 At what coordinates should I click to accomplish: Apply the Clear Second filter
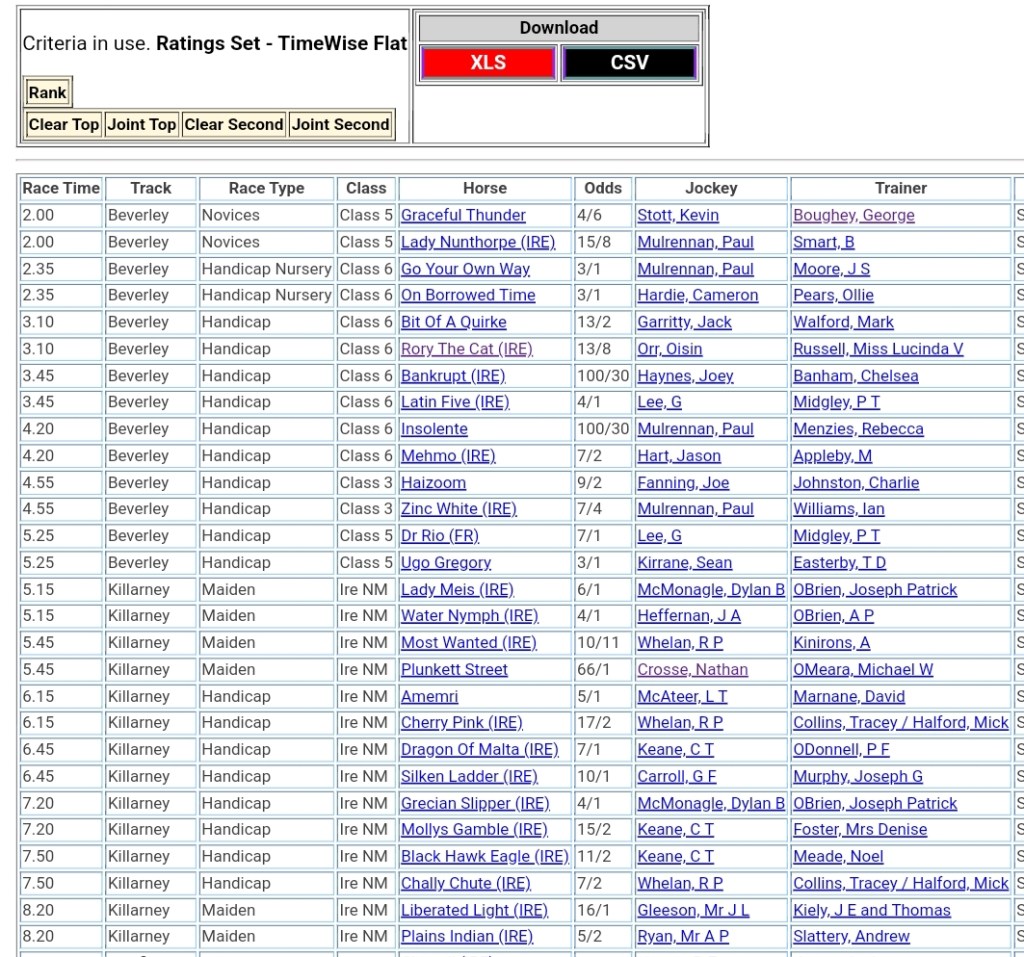point(233,125)
